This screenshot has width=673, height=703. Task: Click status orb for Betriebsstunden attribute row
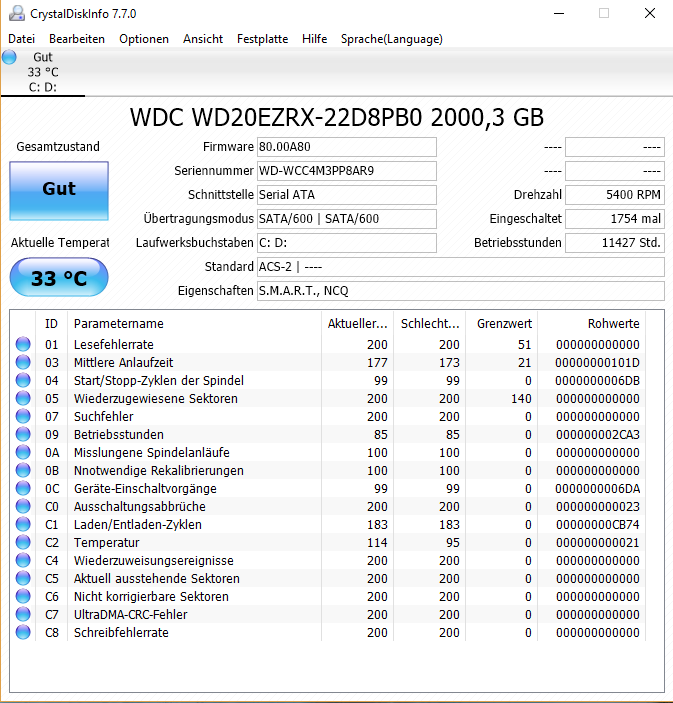23,434
